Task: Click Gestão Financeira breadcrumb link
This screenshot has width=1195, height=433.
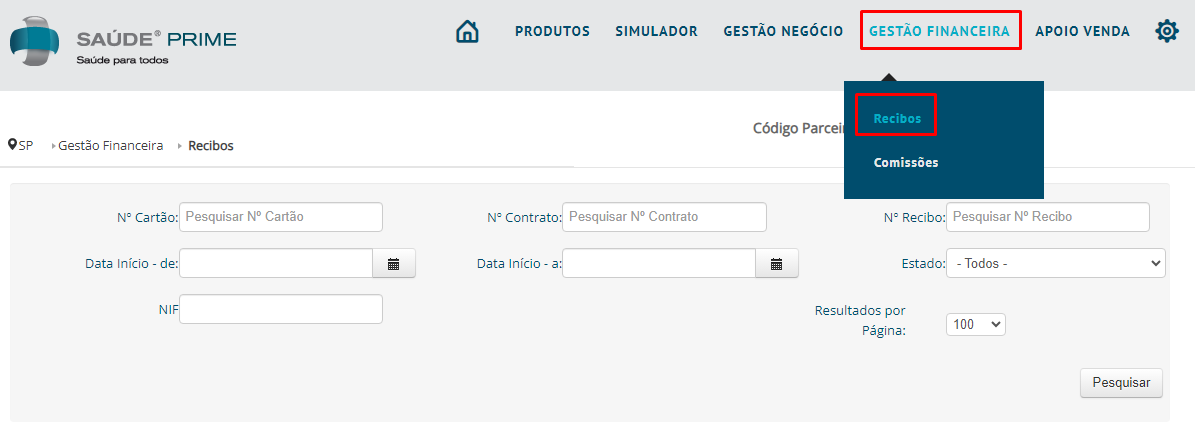Action: pos(111,146)
